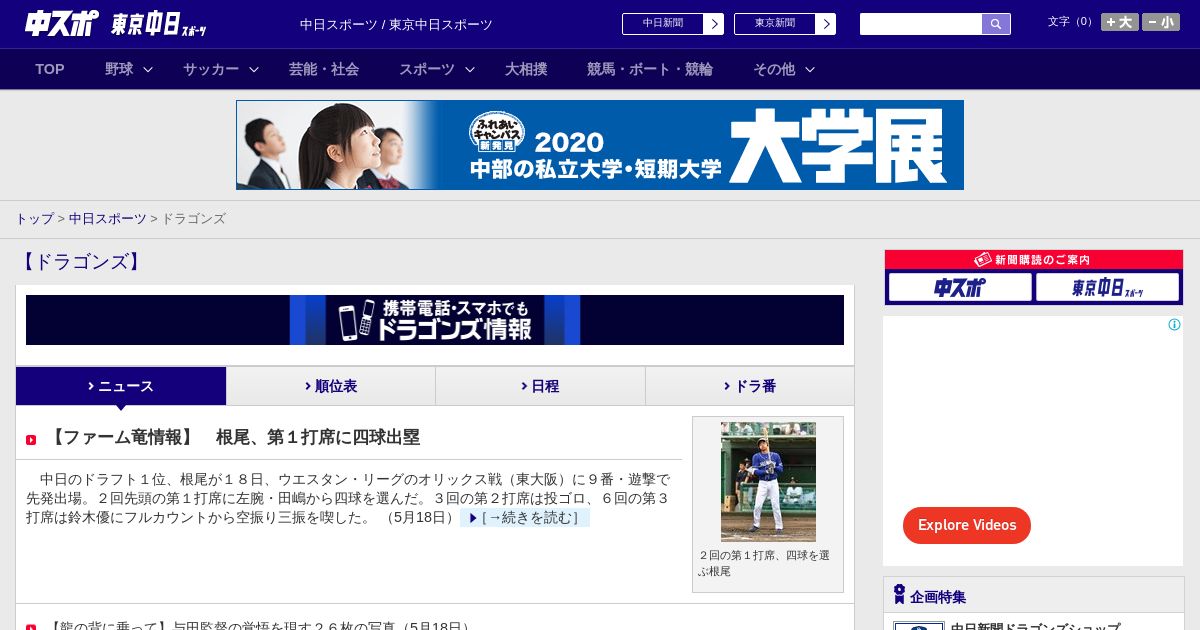Click 東京中日スポーツ subscription button in sidebar
The height and width of the screenshot is (630, 1200).
point(1107,287)
